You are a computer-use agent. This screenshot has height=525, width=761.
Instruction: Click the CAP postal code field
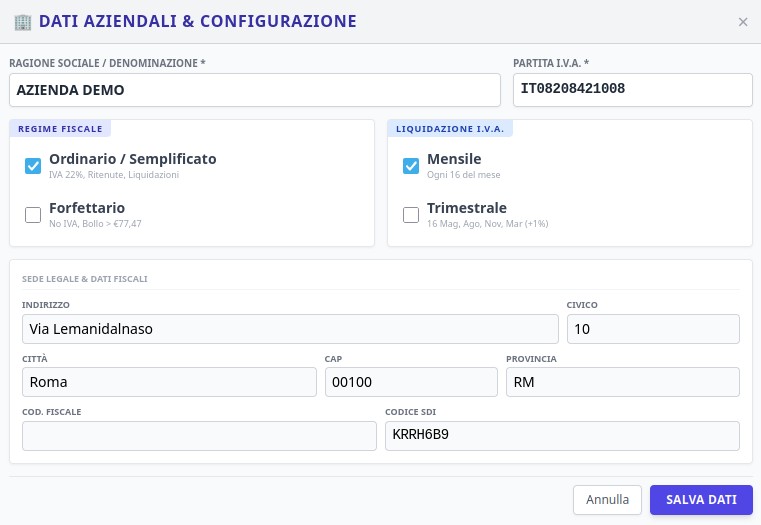411,382
